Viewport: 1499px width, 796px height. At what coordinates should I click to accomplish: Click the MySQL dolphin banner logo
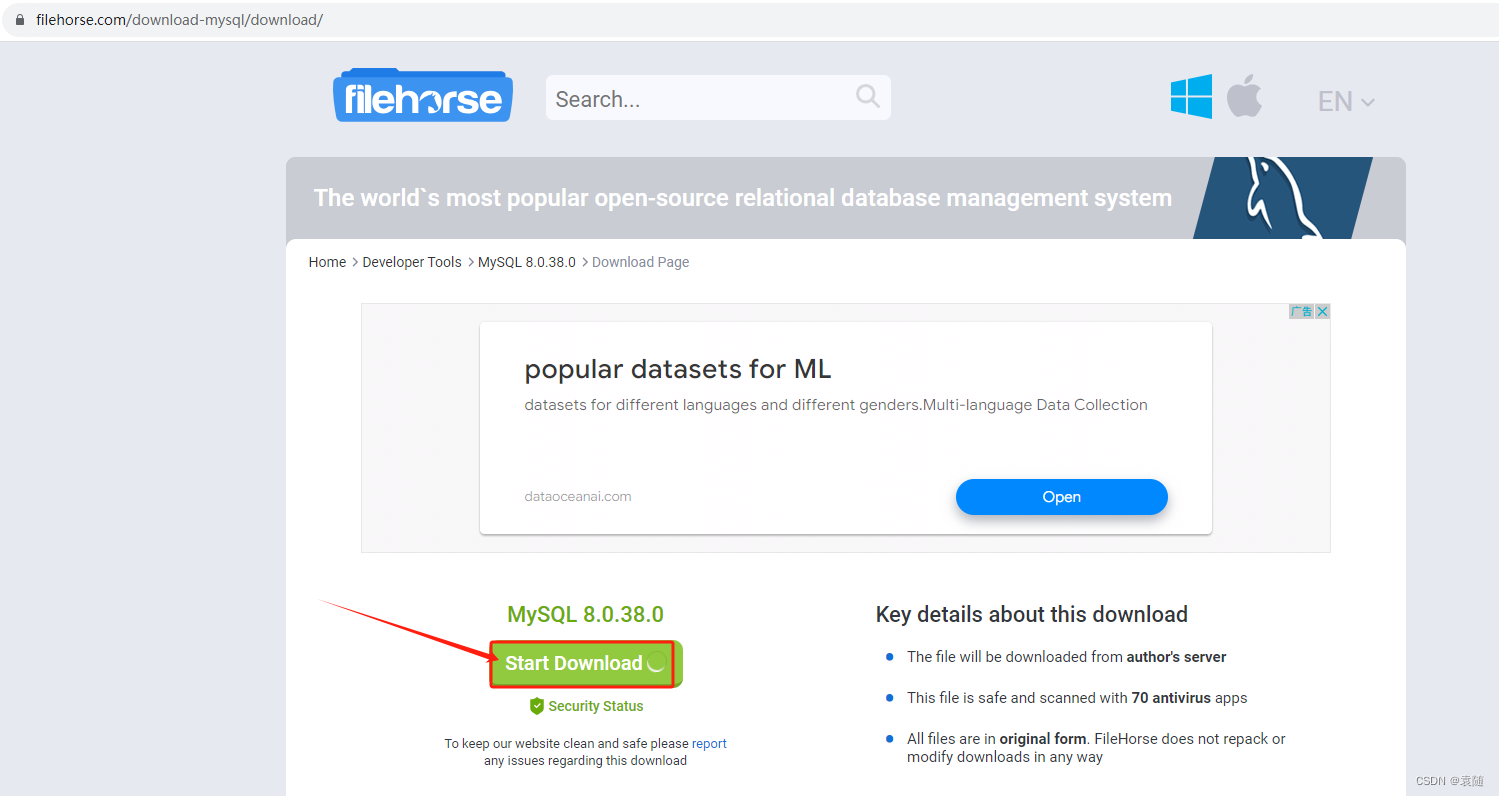coord(1281,198)
